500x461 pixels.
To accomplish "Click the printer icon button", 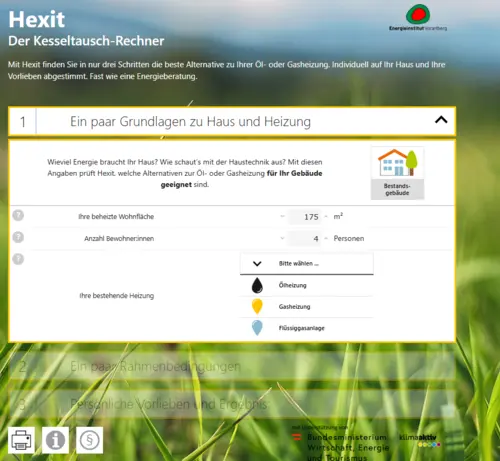I will (22, 440).
